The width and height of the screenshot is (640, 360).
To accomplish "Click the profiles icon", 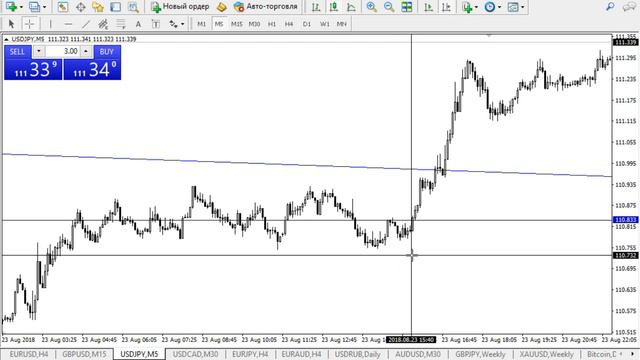I will tap(35, 7).
